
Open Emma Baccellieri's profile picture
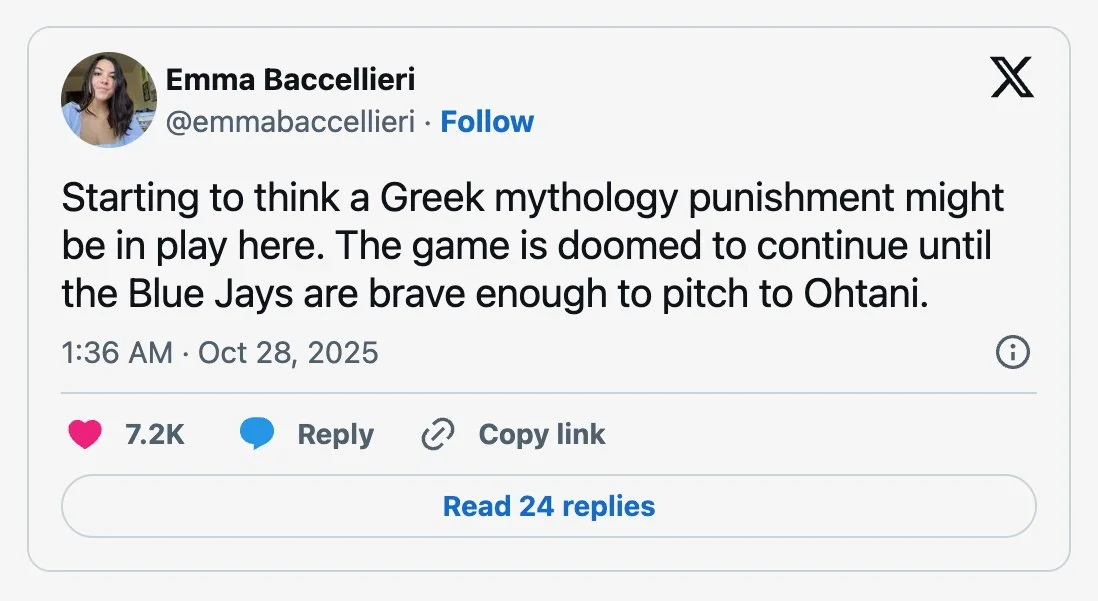[x=109, y=100]
